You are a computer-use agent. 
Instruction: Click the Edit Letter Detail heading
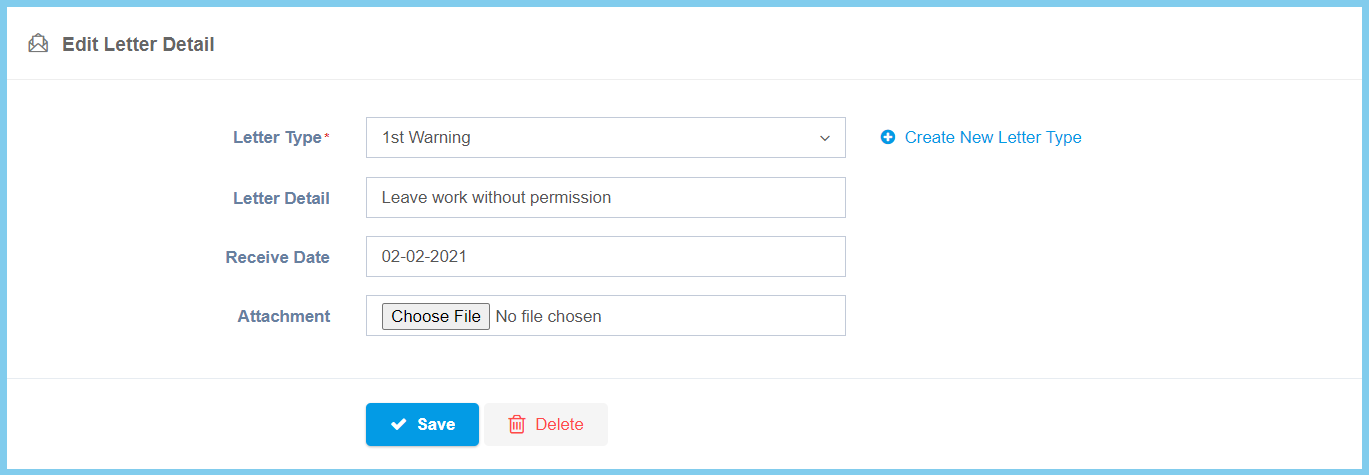tap(138, 44)
